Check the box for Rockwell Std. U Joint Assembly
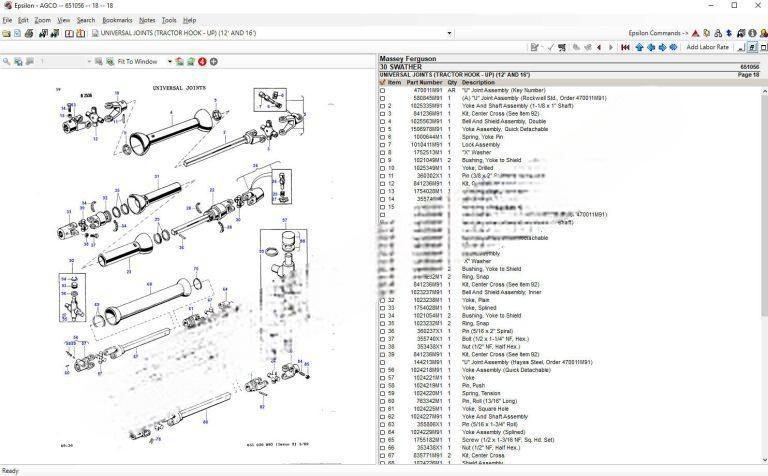Image resolution: width=768 pixels, height=476 pixels. pyautogui.click(x=383, y=98)
